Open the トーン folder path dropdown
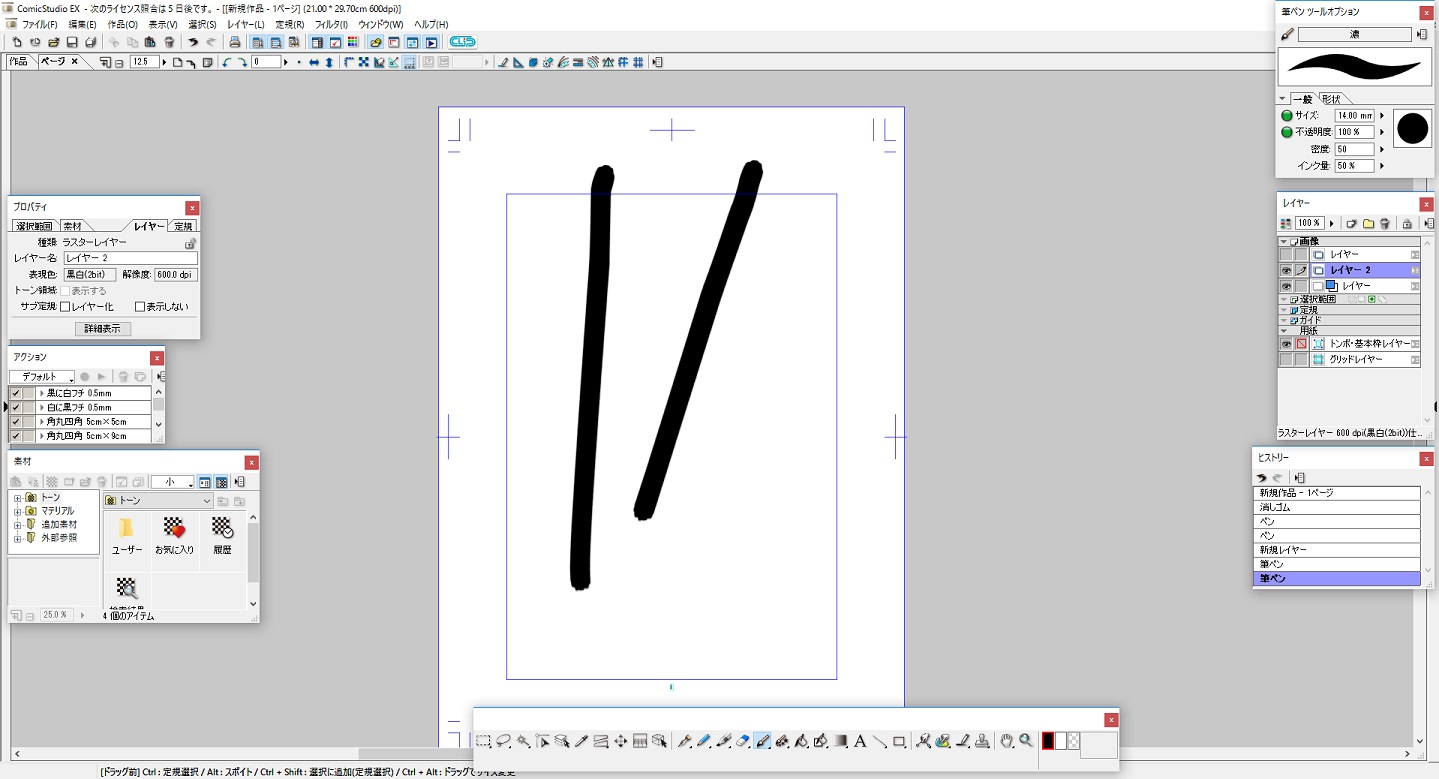Viewport: 1439px width, 779px height. point(159,500)
